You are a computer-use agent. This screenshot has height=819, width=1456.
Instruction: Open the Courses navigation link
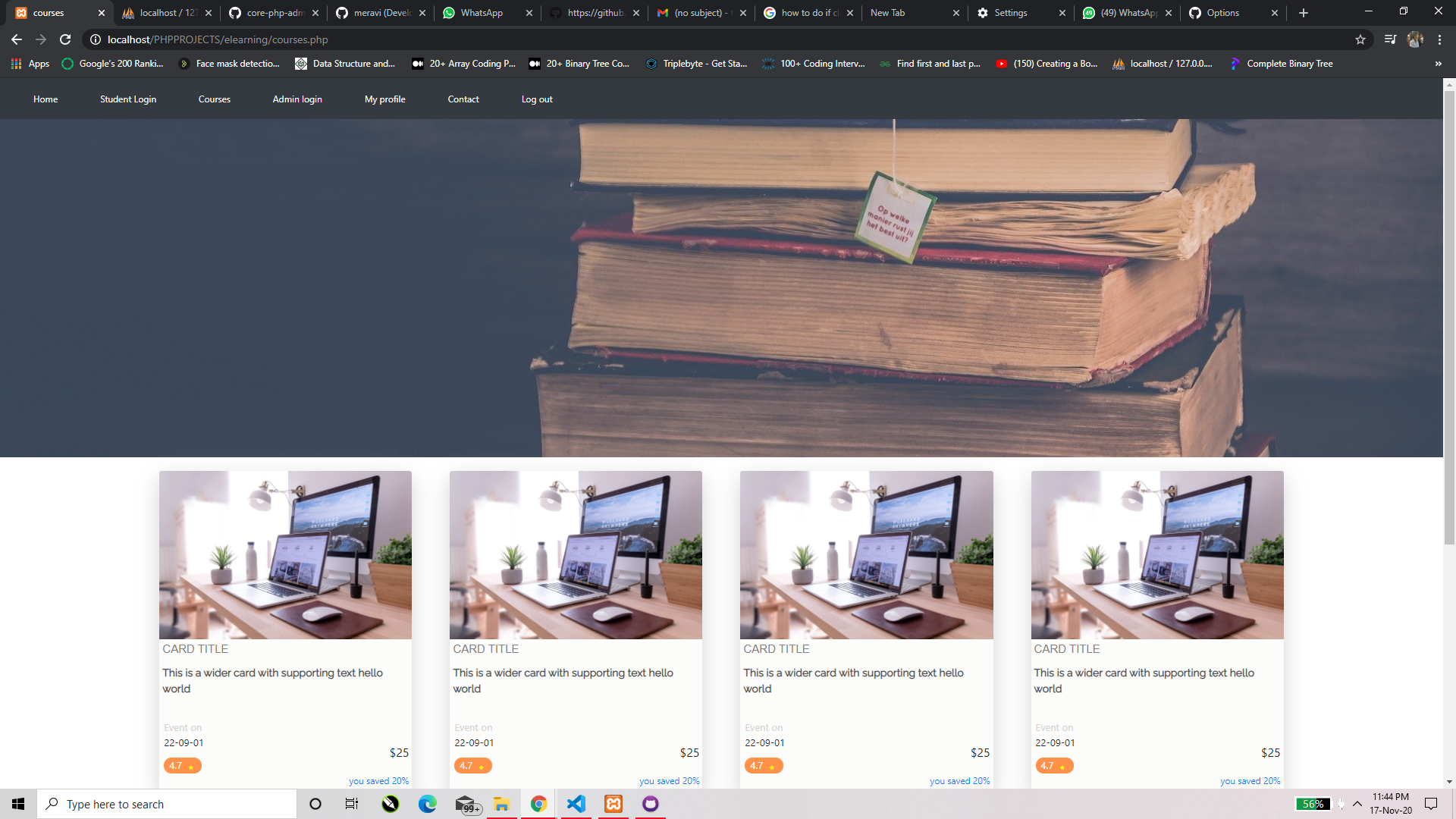(x=215, y=99)
